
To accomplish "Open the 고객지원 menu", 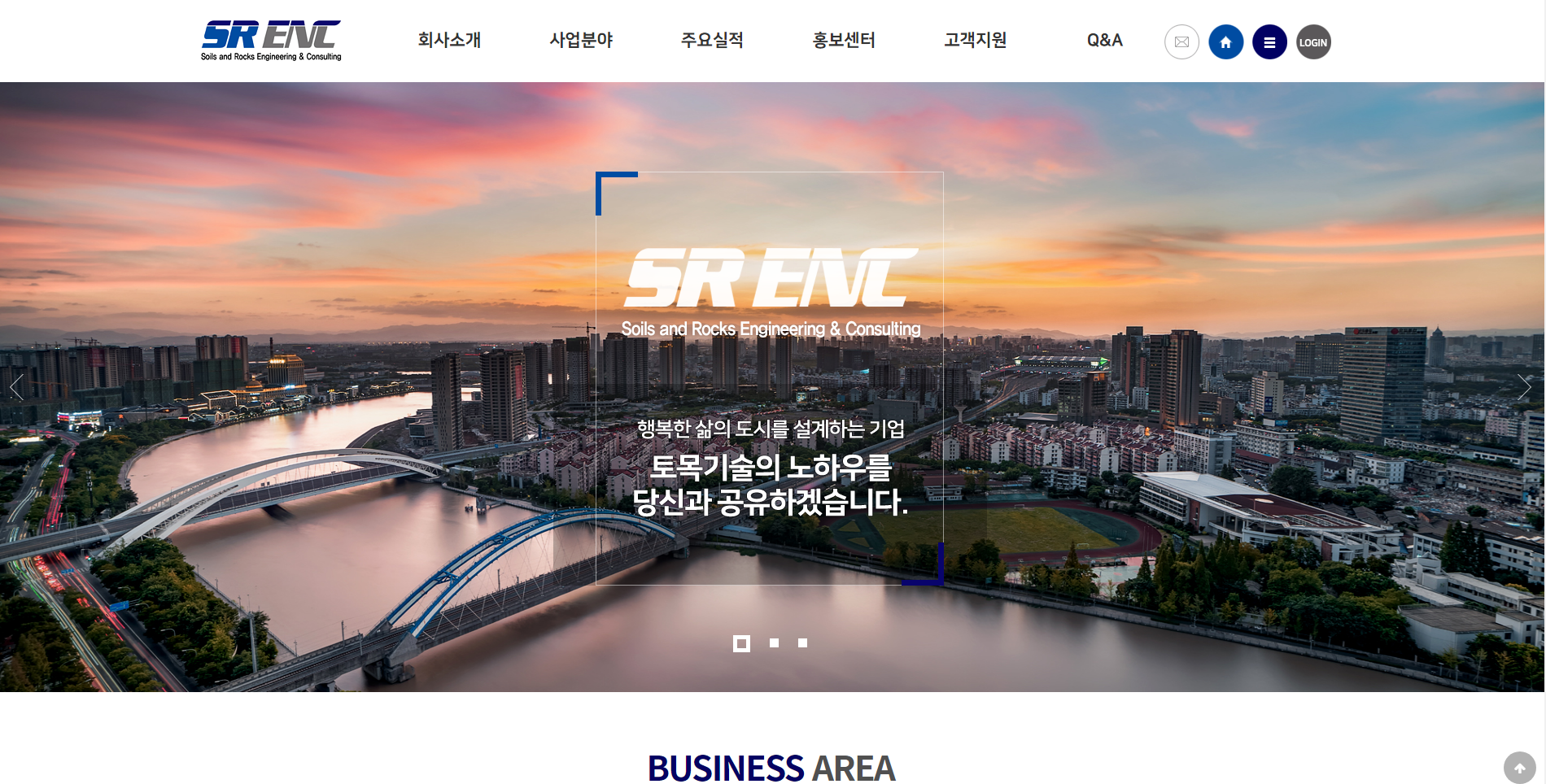I will 975,40.
